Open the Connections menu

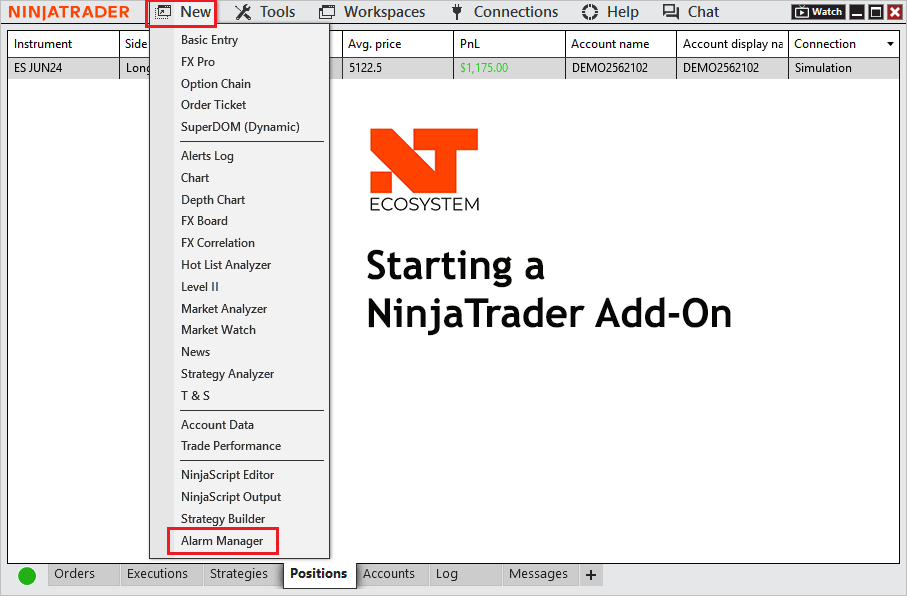[x=504, y=12]
